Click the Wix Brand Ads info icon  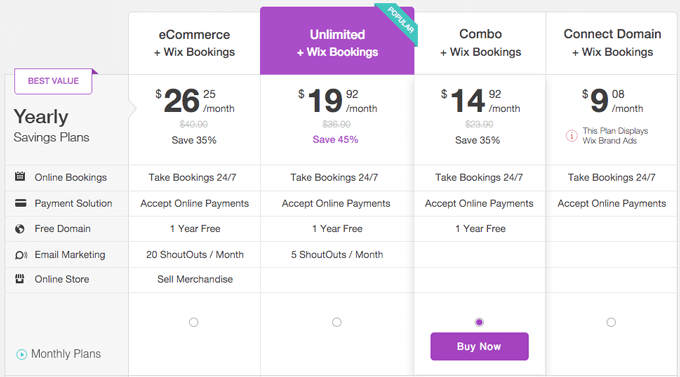pos(572,136)
